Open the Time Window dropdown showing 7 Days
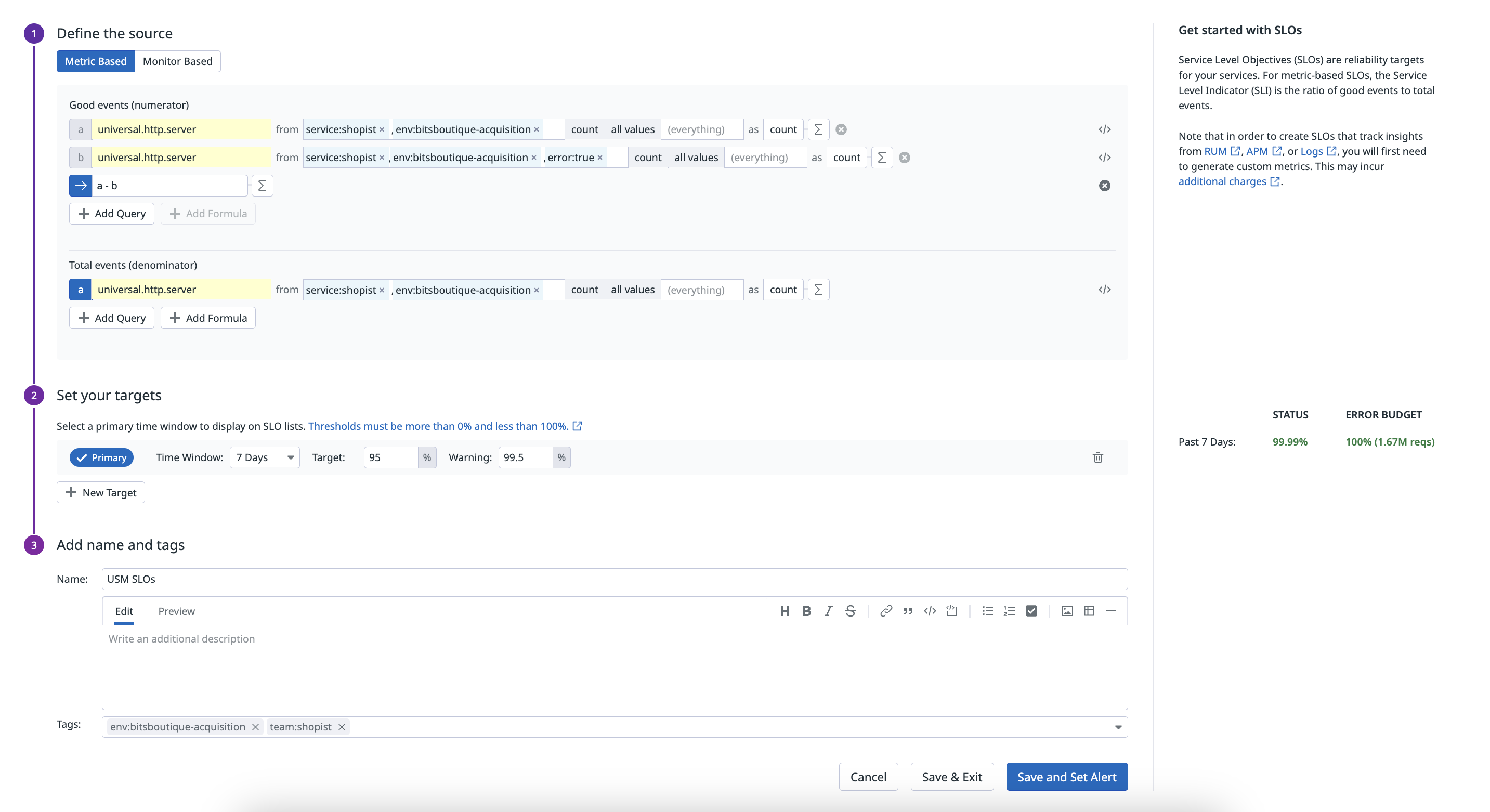 click(x=264, y=457)
